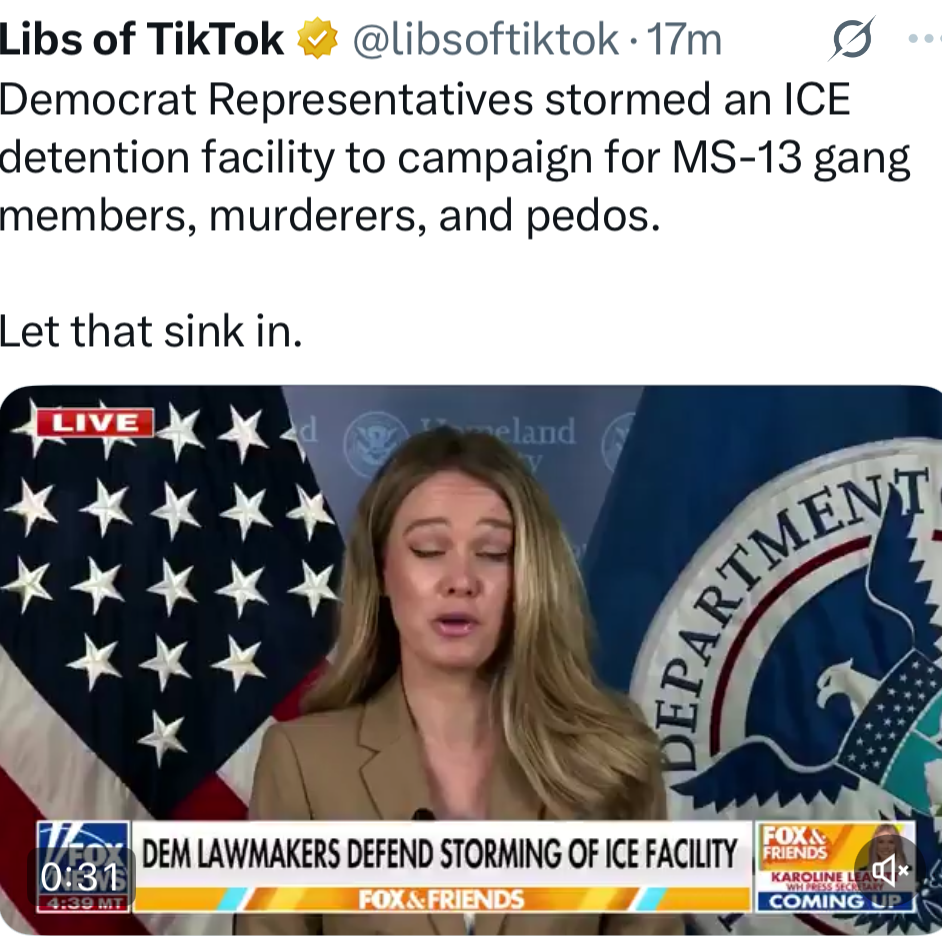Viewport: 942px width, 938px height.
Task: Open the Libs of TikTok profile name
Action: pyautogui.click(x=142, y=39)
